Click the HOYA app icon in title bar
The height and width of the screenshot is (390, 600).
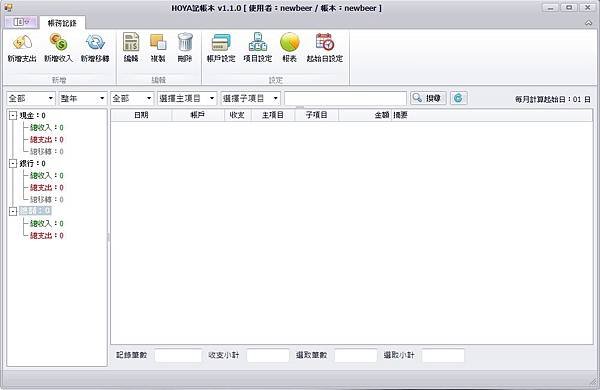click(8, 8)
